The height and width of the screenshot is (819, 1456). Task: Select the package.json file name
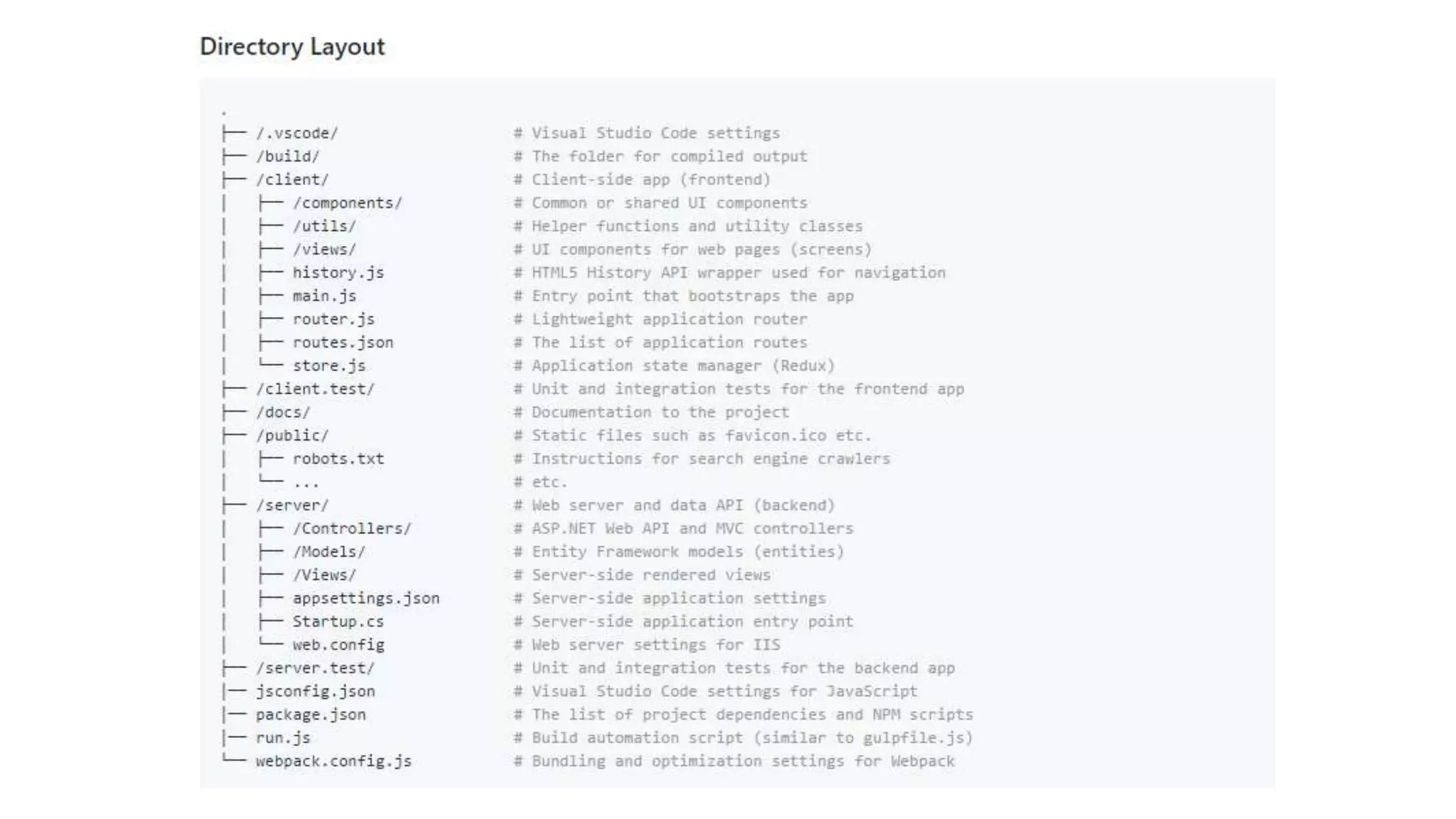(311, 714)
